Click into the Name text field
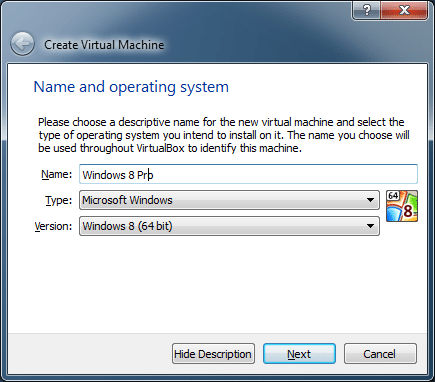This screenshot has height=382, width=435. pyautogui.click(x=248, y=174)
